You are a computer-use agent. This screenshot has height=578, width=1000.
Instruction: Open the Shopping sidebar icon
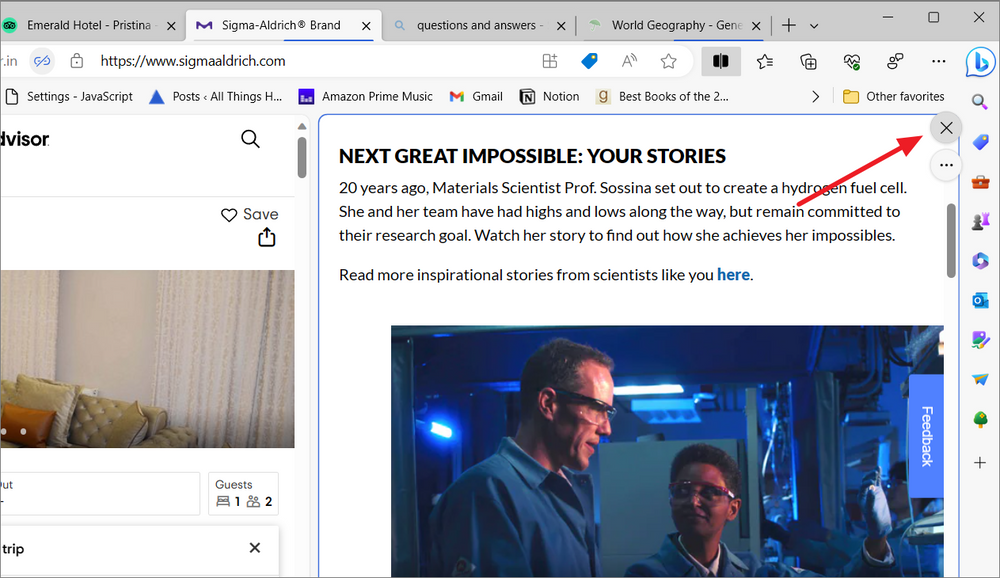point(980,142)
